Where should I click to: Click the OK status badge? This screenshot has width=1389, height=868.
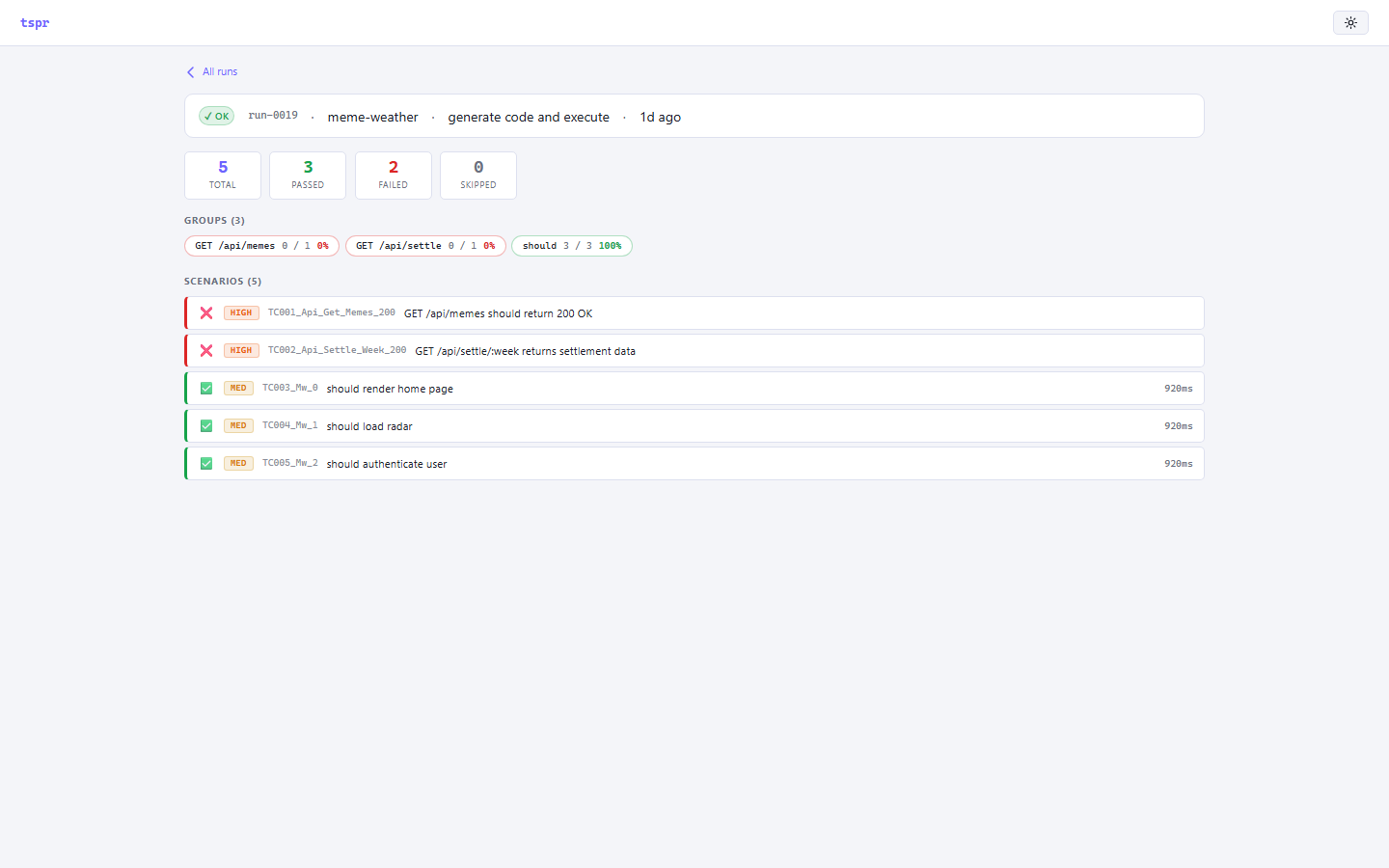(217, 116)
